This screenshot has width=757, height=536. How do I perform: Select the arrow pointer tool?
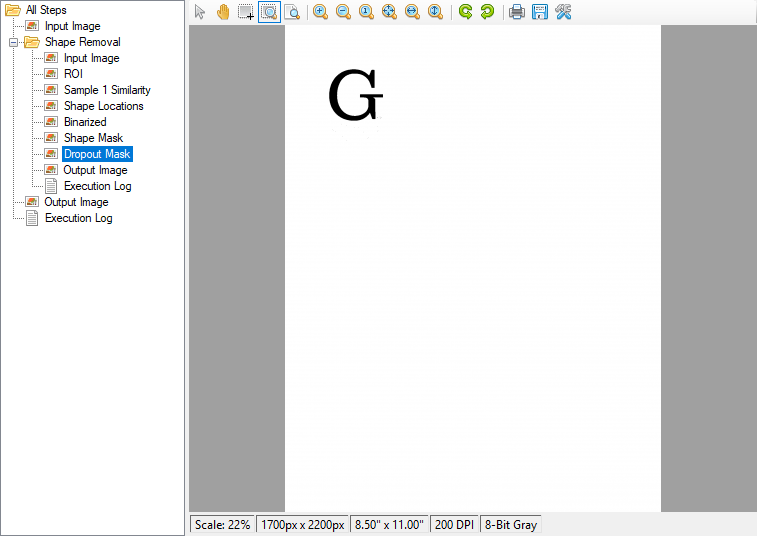coord(200,12)
